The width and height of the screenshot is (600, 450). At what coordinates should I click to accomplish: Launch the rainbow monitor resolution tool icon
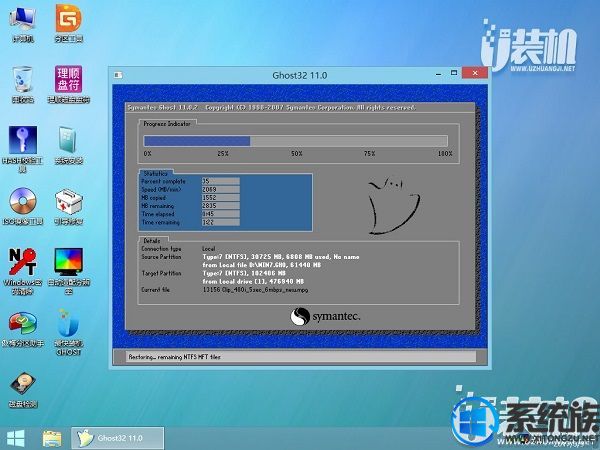pyautogui.click(x=68, y=271)
